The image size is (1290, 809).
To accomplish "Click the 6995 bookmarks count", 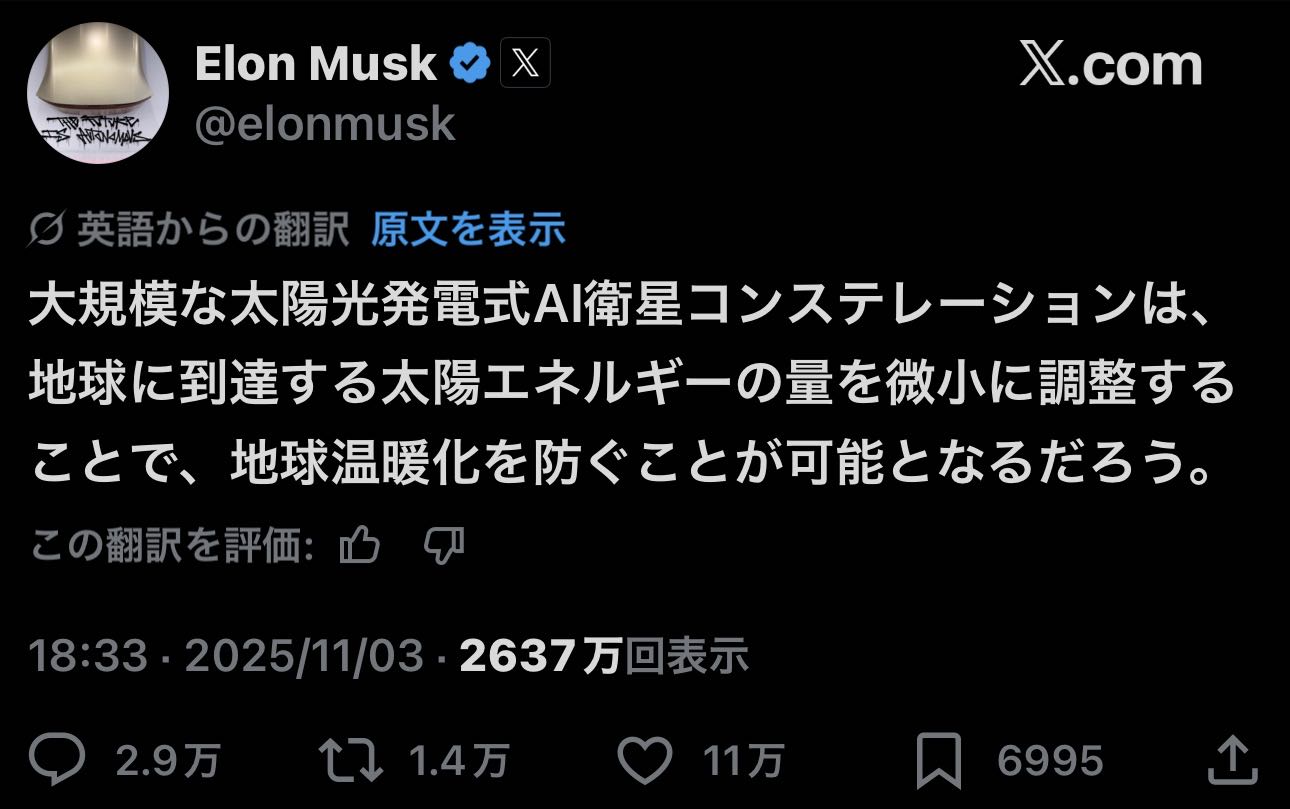I will 1050,762.
